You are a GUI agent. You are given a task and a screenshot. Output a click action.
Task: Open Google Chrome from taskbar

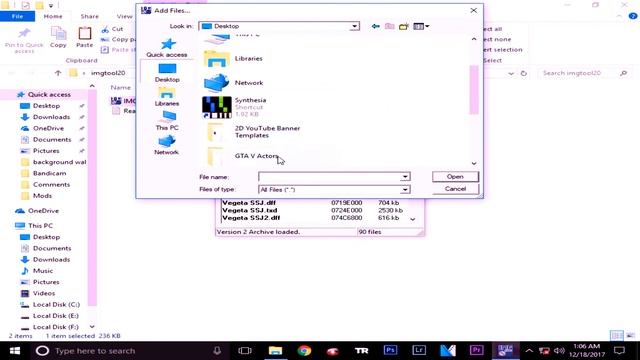click(x=304, y=351)
